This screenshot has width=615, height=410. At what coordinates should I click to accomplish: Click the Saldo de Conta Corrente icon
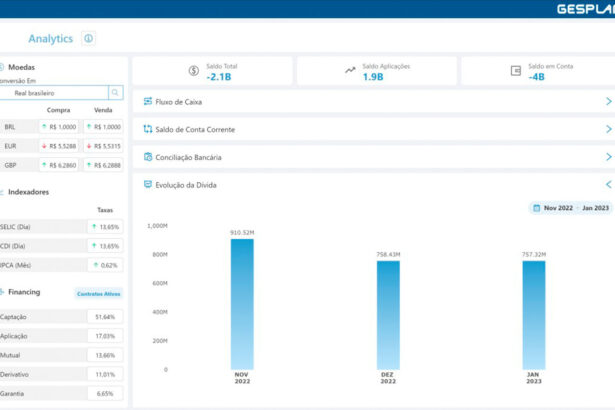(x=148, y=129)
